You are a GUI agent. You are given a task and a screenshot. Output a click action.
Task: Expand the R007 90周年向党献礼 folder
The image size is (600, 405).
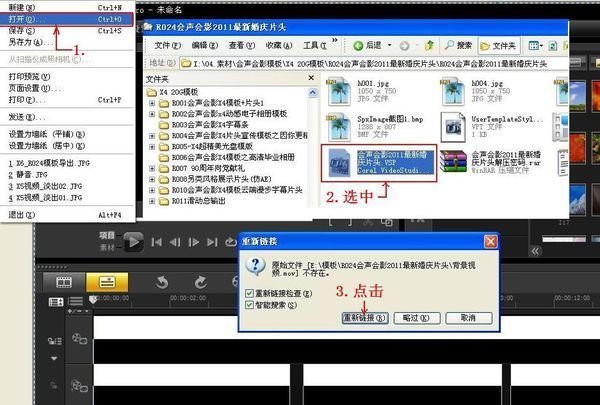click(x=152, y=168)
